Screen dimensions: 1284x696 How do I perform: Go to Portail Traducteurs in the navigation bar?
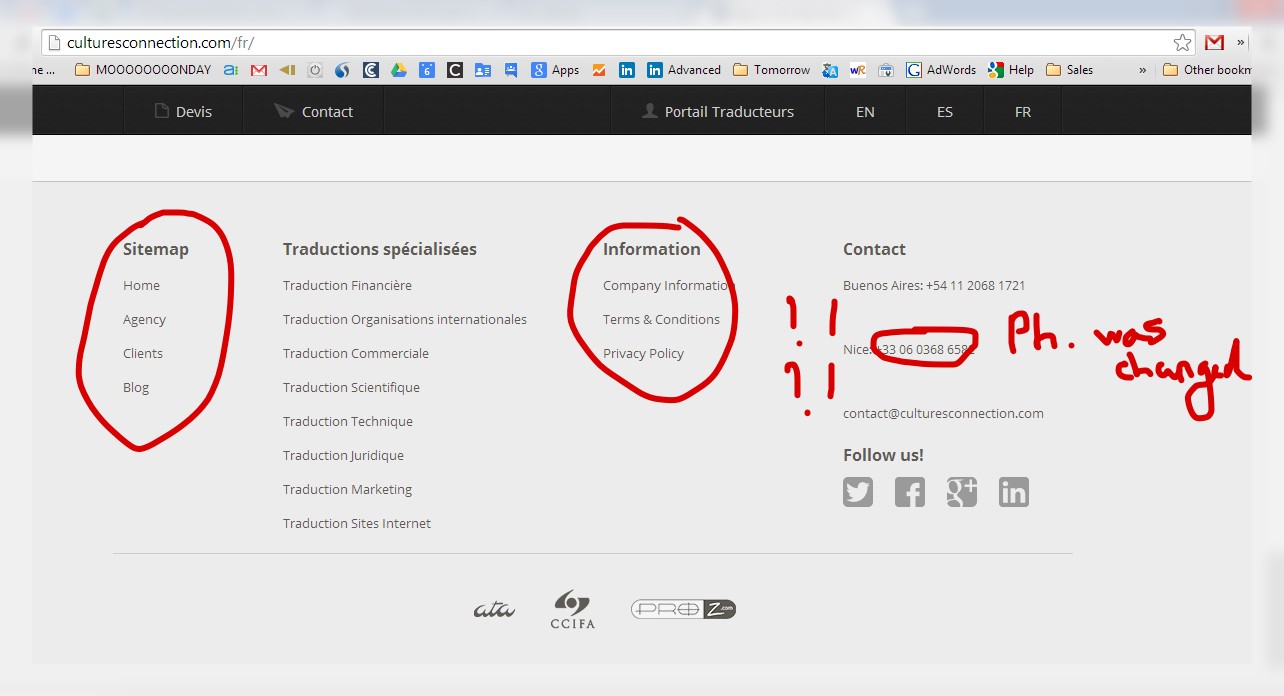(718, 112)
